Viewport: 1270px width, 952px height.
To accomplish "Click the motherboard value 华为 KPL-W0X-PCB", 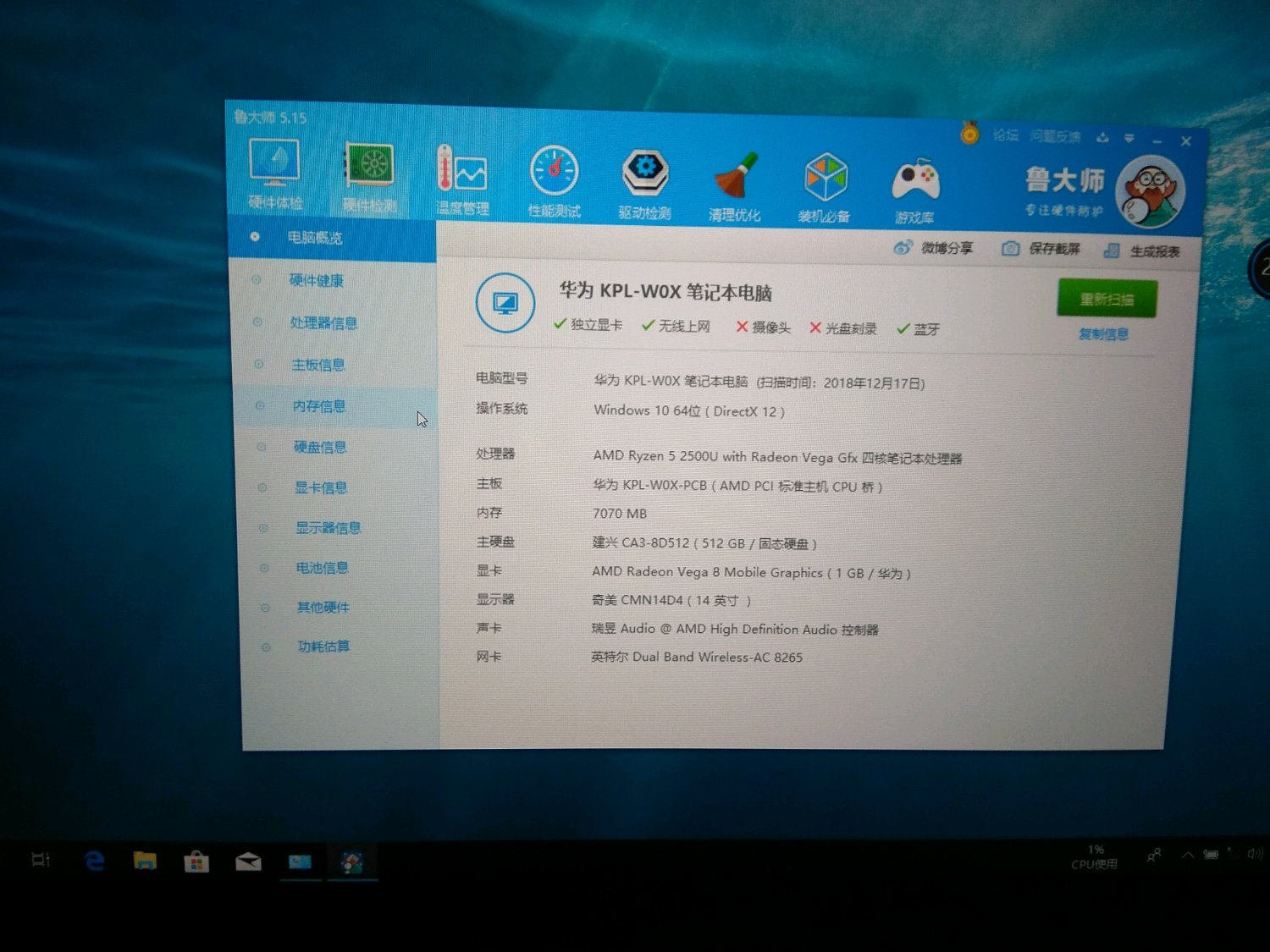I will 737,487.
